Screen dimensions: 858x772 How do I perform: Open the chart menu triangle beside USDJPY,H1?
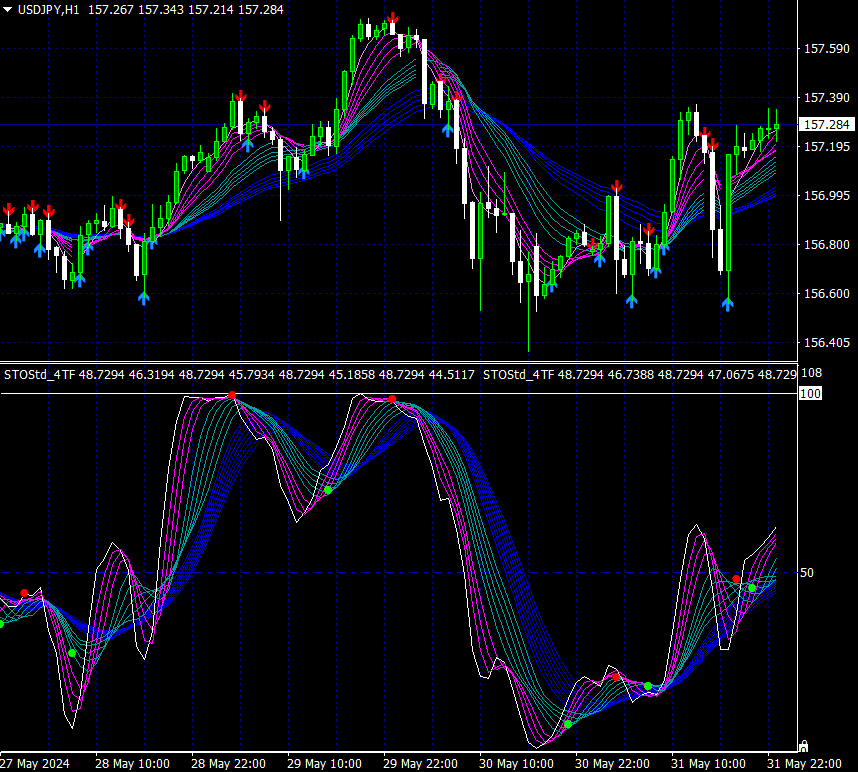click(x=8, y=10)
